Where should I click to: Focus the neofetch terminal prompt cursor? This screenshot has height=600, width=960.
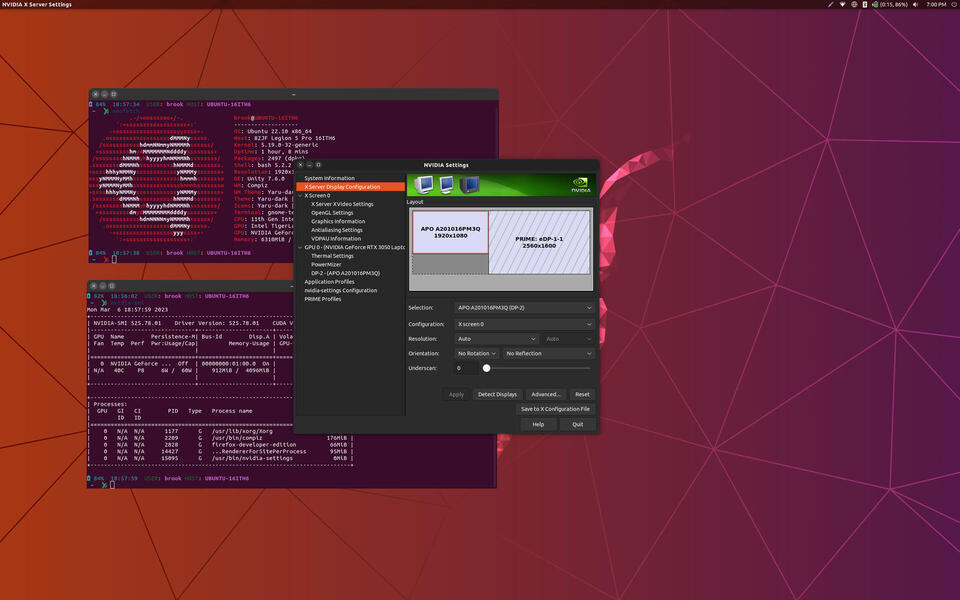[114, 260]
